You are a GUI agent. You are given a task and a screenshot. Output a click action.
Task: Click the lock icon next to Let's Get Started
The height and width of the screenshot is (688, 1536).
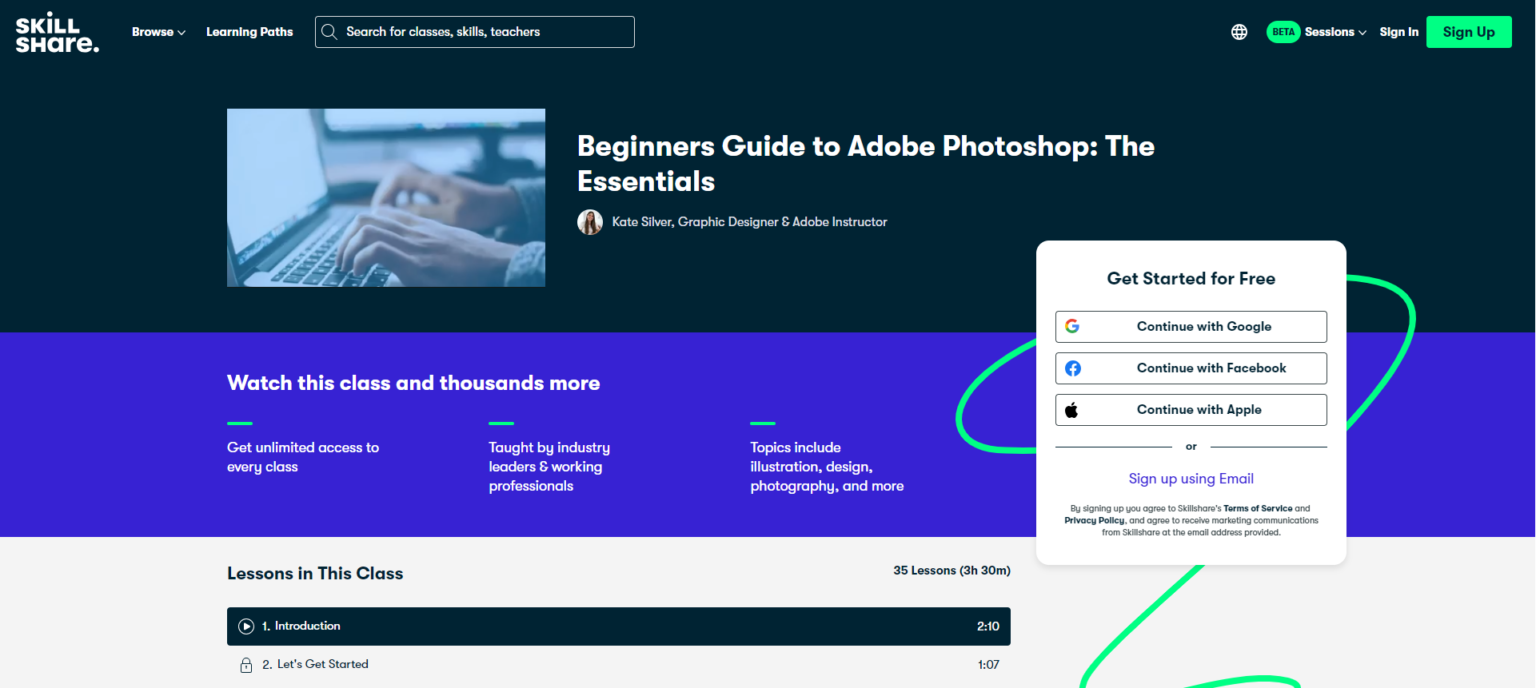click(246, 664)
